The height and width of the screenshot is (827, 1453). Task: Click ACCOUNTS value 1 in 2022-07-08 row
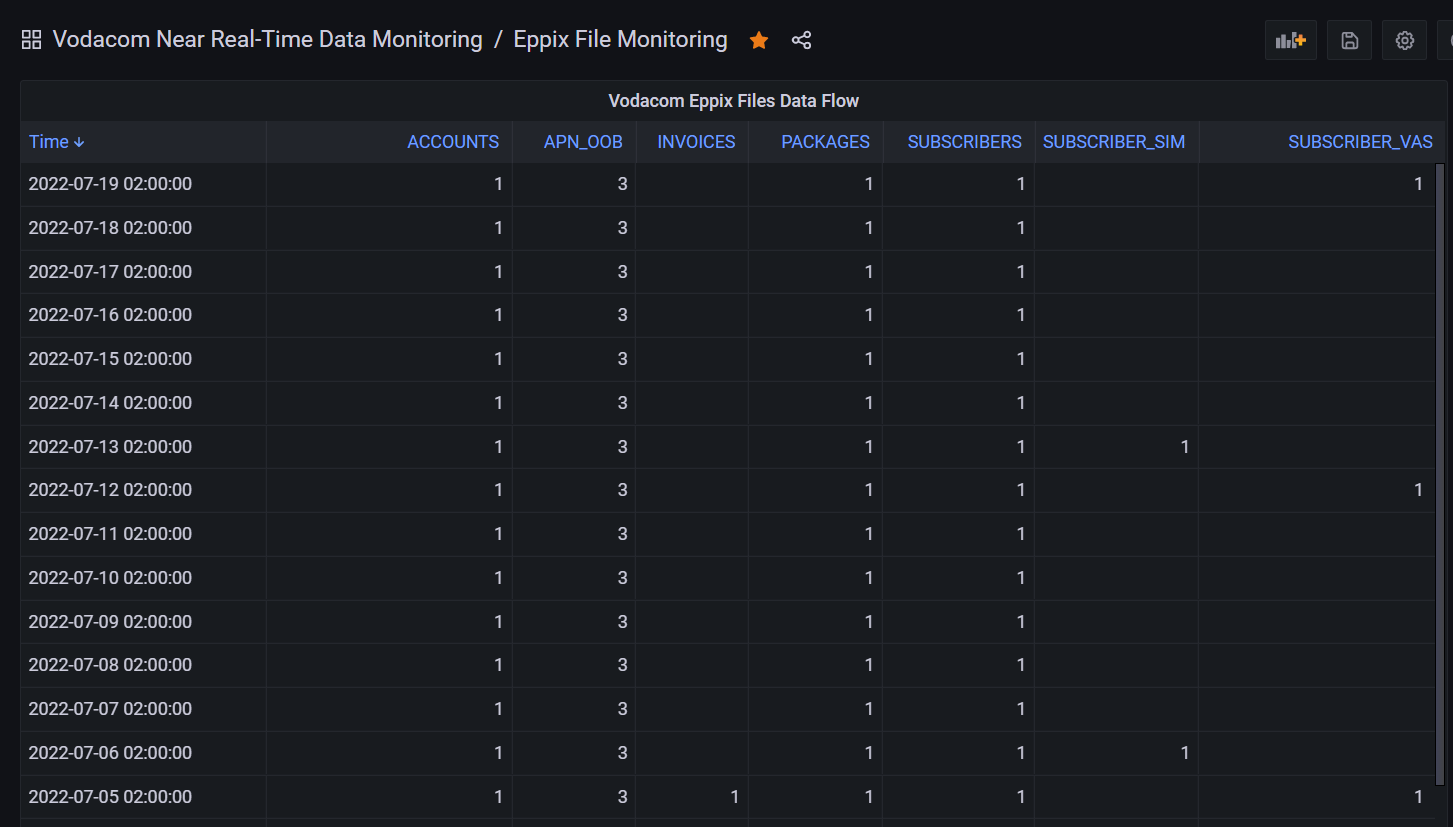(498, 665)
